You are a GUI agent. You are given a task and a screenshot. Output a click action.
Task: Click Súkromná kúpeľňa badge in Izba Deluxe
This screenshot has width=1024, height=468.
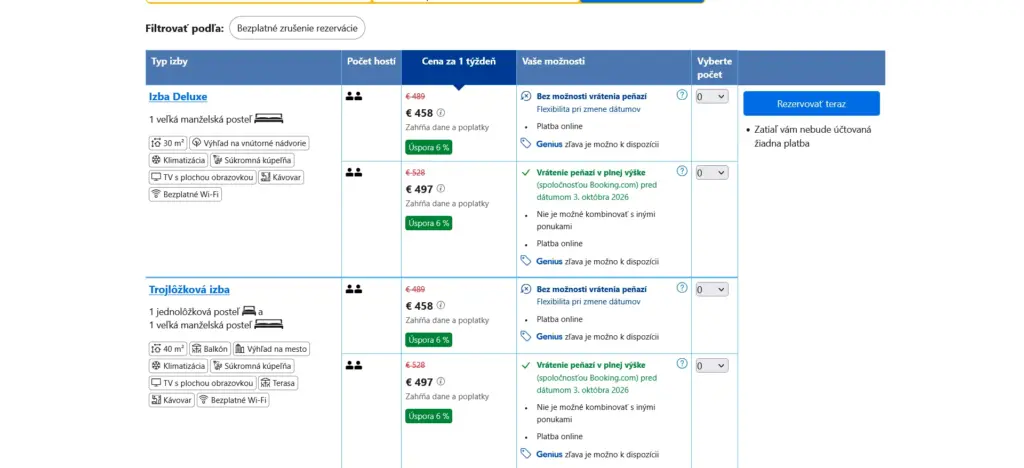pos(252,160)
